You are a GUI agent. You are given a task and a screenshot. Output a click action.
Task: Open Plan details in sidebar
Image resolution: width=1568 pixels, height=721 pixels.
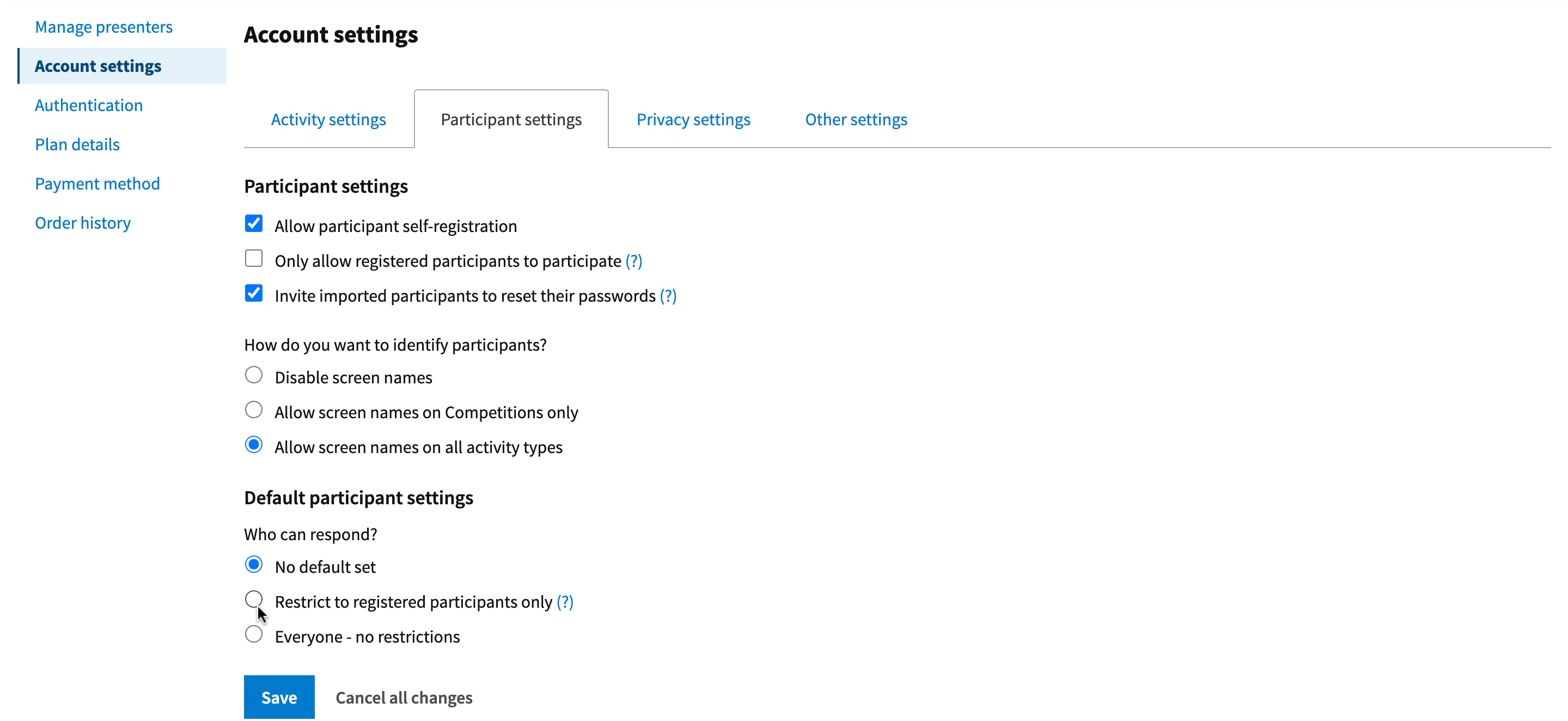[77, 145]
